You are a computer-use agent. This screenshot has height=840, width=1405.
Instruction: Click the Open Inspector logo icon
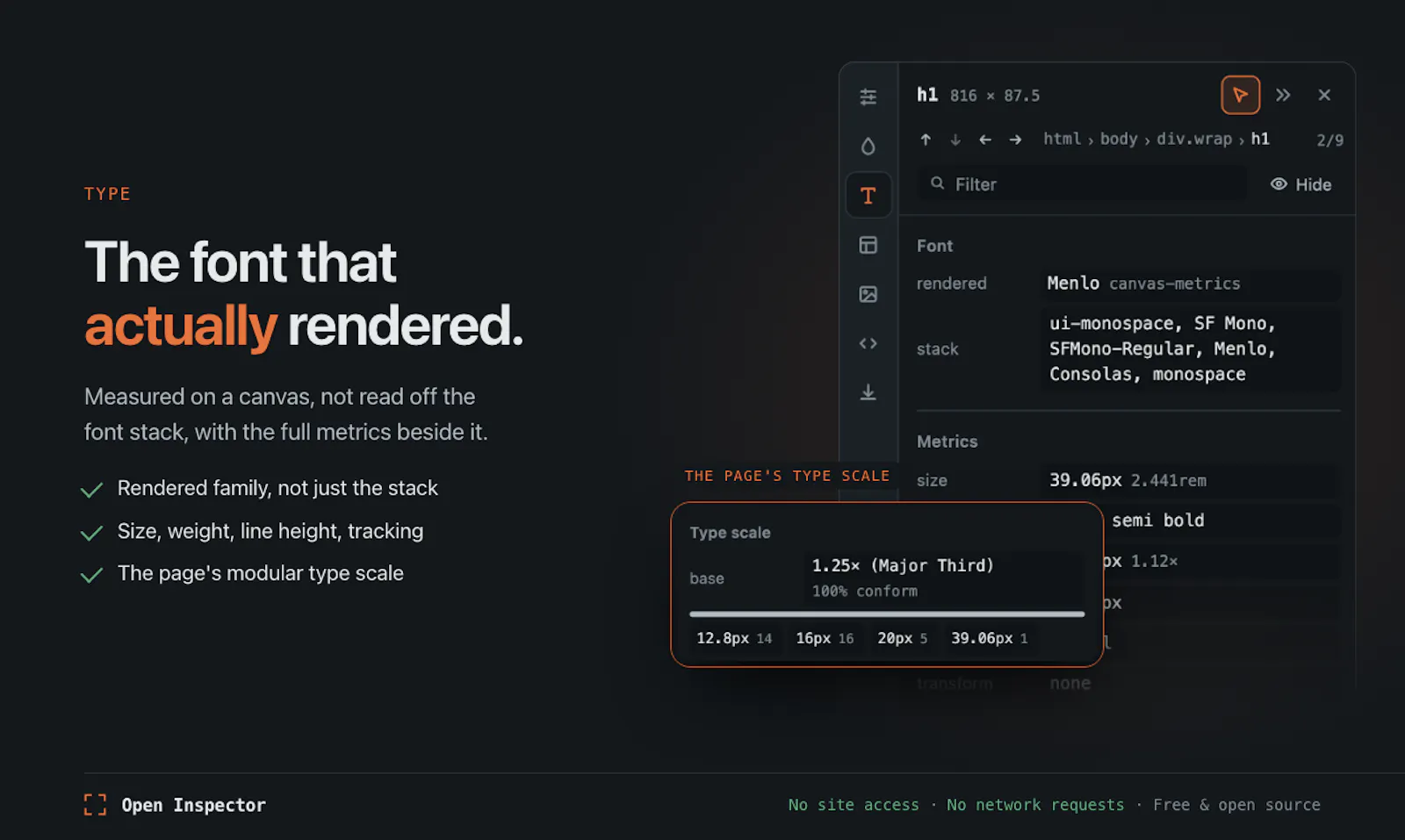pos(95,805)
